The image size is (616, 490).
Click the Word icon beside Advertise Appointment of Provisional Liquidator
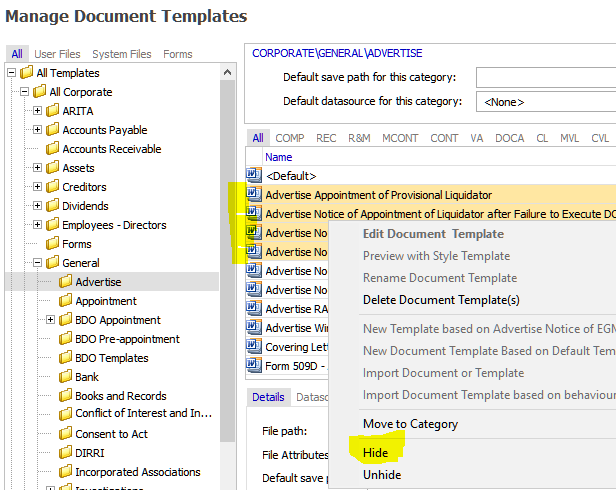[x=253, y=194]
